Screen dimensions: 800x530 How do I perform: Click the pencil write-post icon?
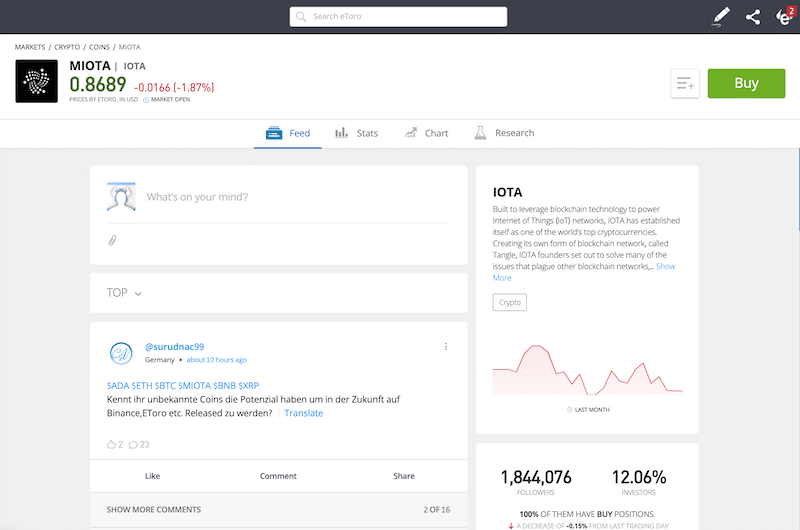721,17
